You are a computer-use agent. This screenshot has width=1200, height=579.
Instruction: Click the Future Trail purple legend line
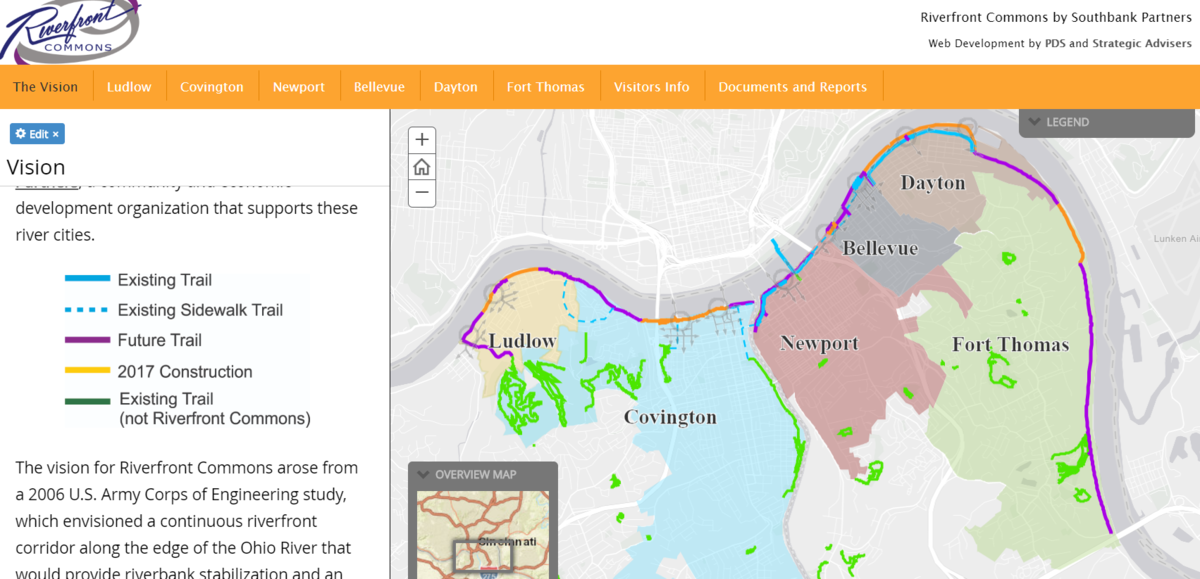pos(86,340)
